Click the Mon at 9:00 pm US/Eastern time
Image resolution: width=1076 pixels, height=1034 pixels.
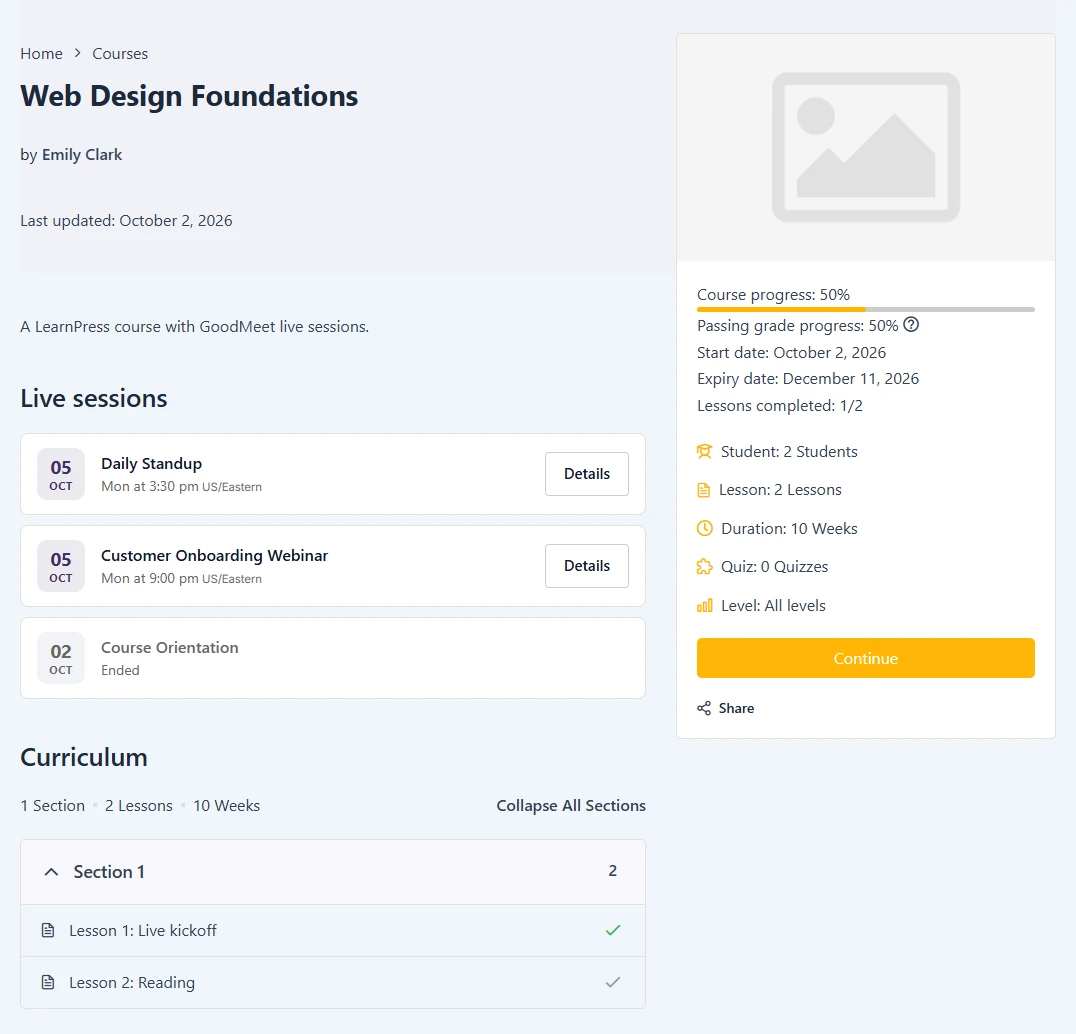[182, 578]
